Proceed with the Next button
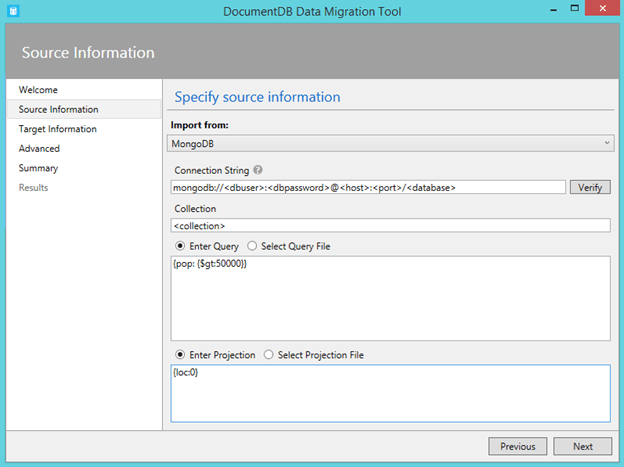Screen dimensions: 624x467 coord(582,446)
